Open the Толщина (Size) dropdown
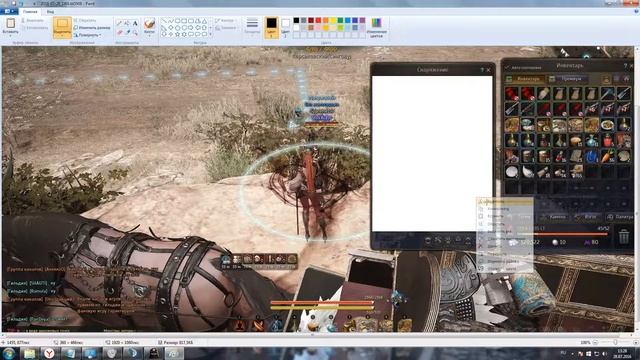This screenshot has width=640, height=360. [x=252, y=27]
